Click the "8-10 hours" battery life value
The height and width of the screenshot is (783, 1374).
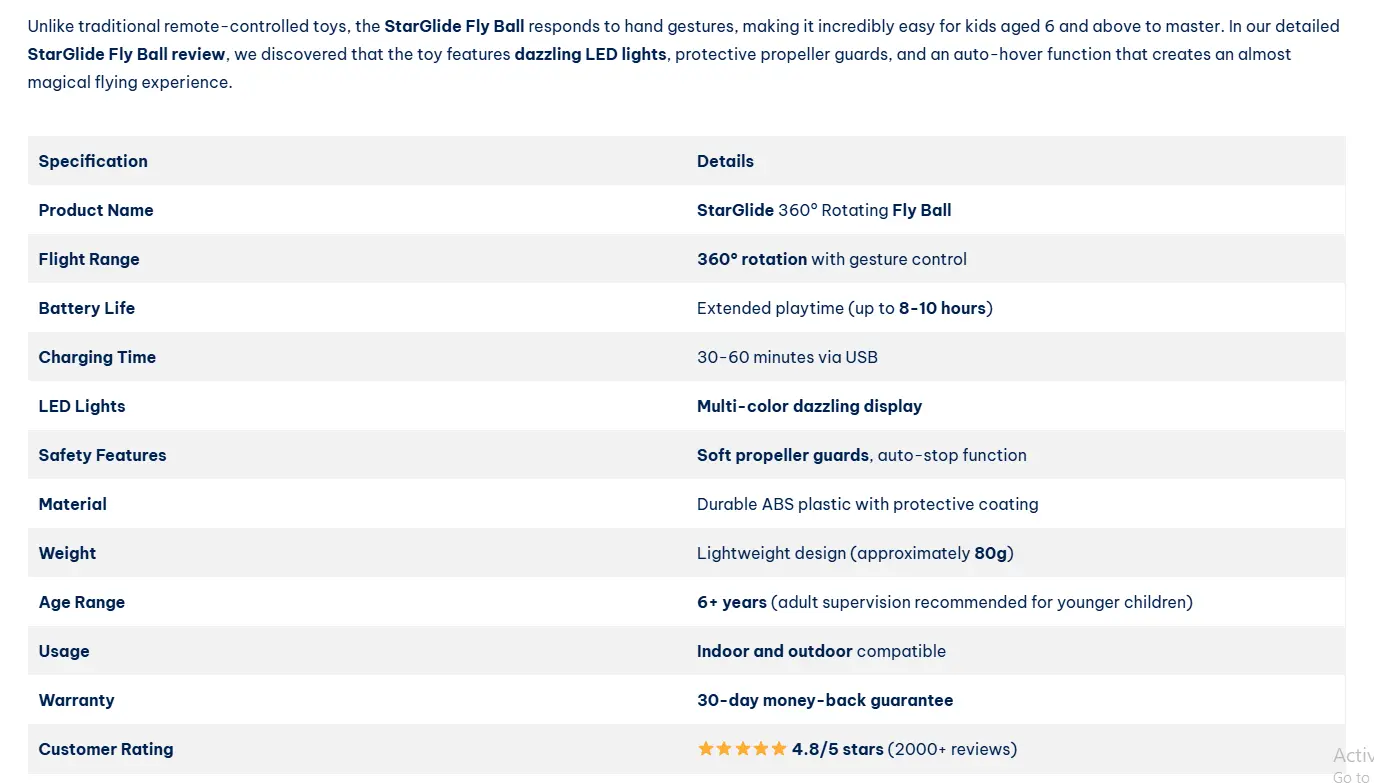(x=942, y=308)
